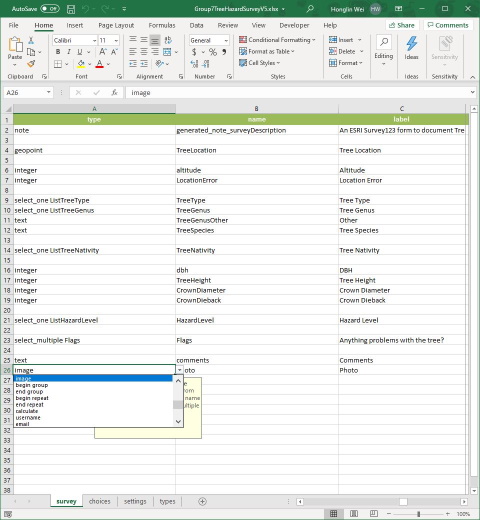
Task: Click the Share button
Action: coord(402,25)
